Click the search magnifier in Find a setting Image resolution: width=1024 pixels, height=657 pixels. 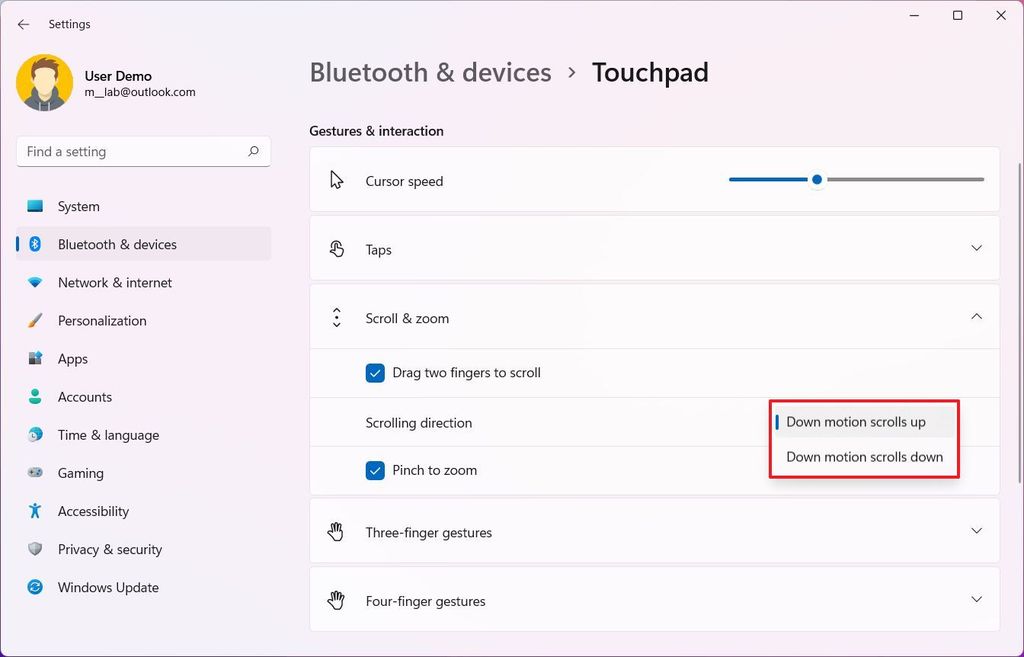click(255, 151)
